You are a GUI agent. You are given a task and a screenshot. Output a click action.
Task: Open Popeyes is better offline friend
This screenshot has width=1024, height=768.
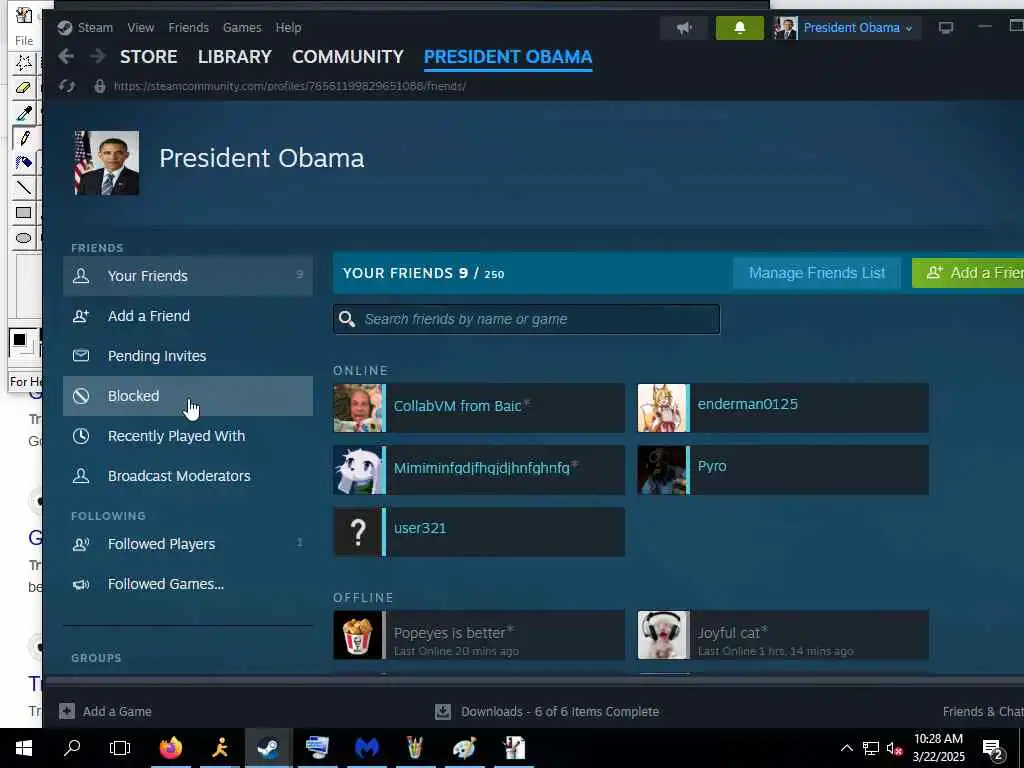[x=479, y=635]
